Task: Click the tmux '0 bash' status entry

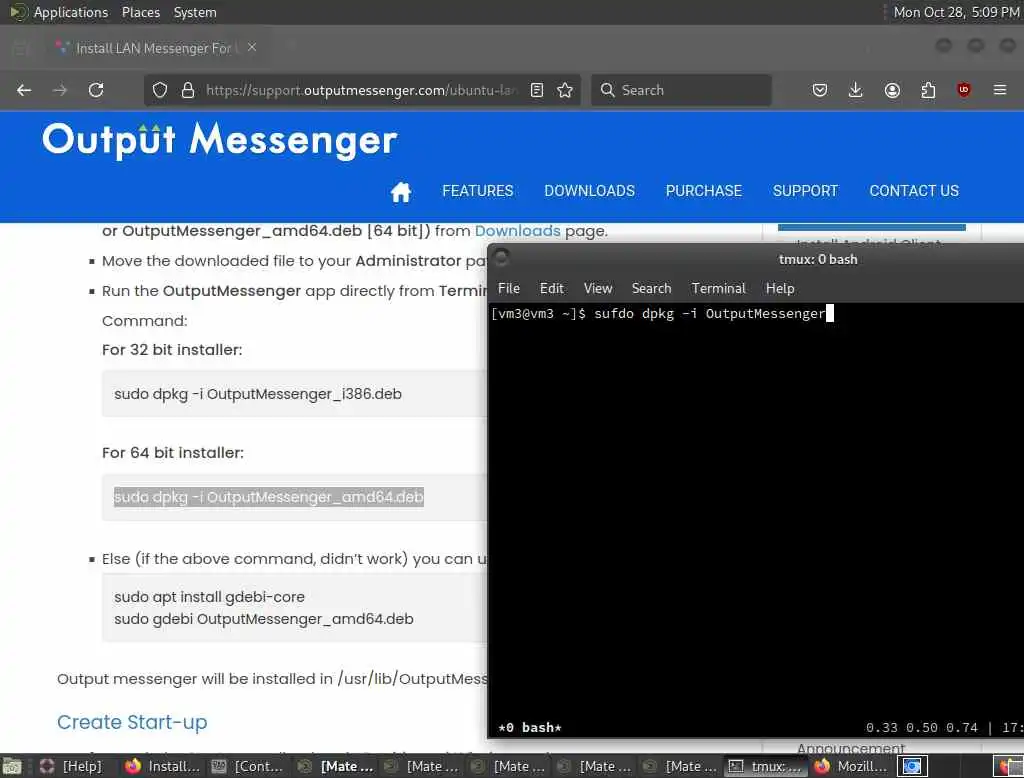Action: pyautogui.click(x=530, y=728)
